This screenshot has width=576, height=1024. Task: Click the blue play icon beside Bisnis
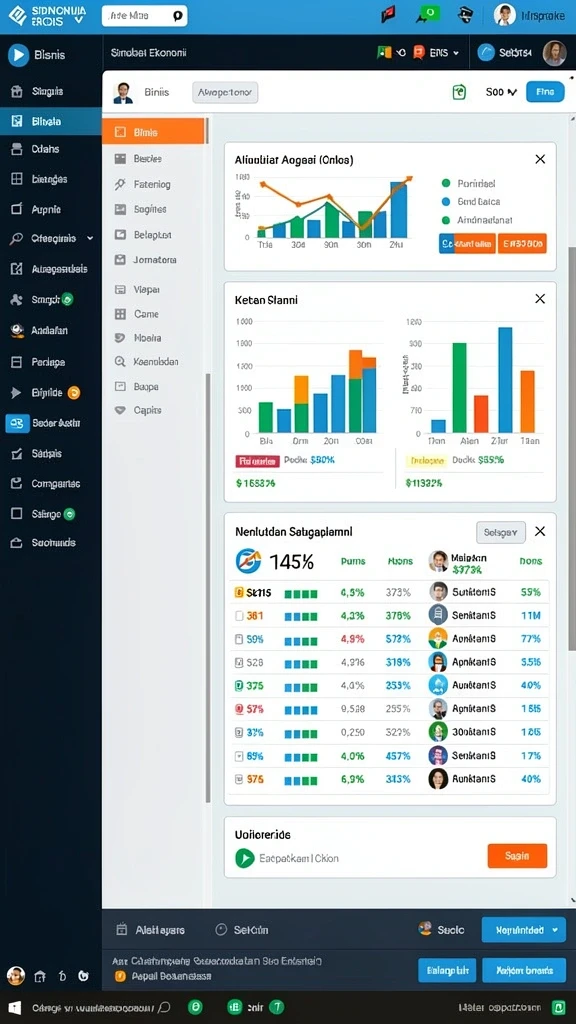coord(18,56)
